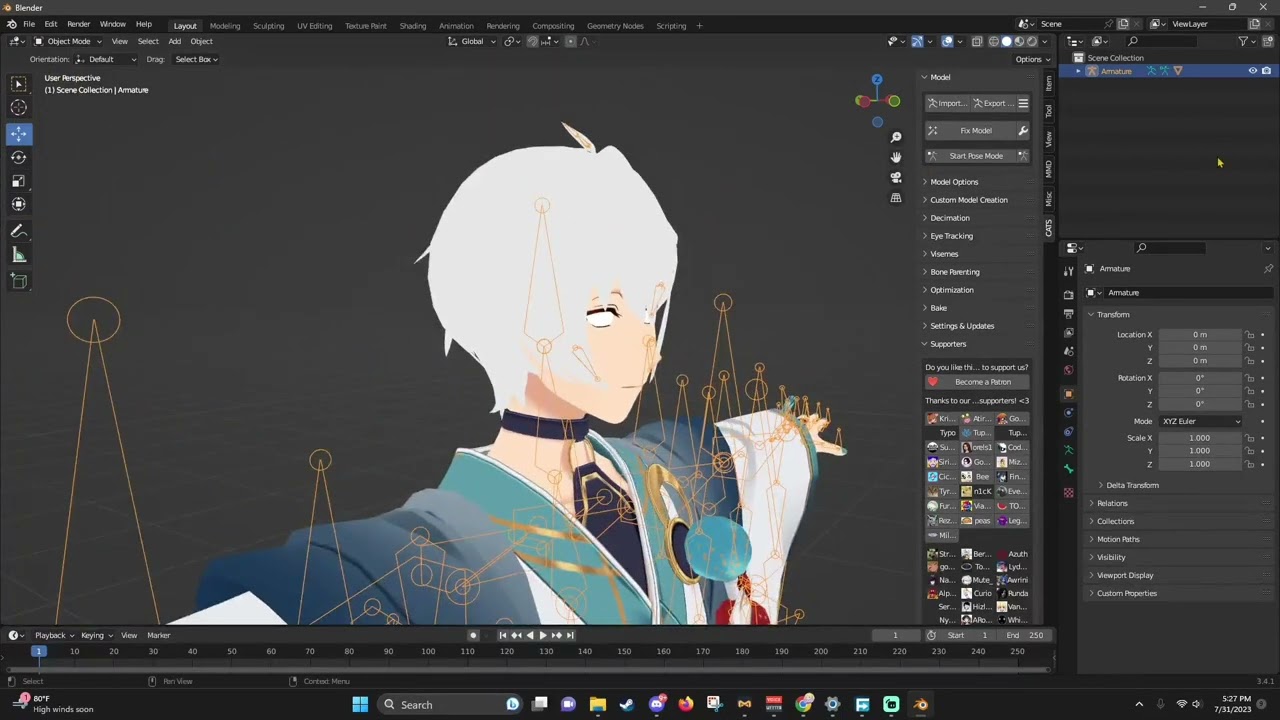Open the Render menu
This screenshot has height=720, width=1280.
79,24
